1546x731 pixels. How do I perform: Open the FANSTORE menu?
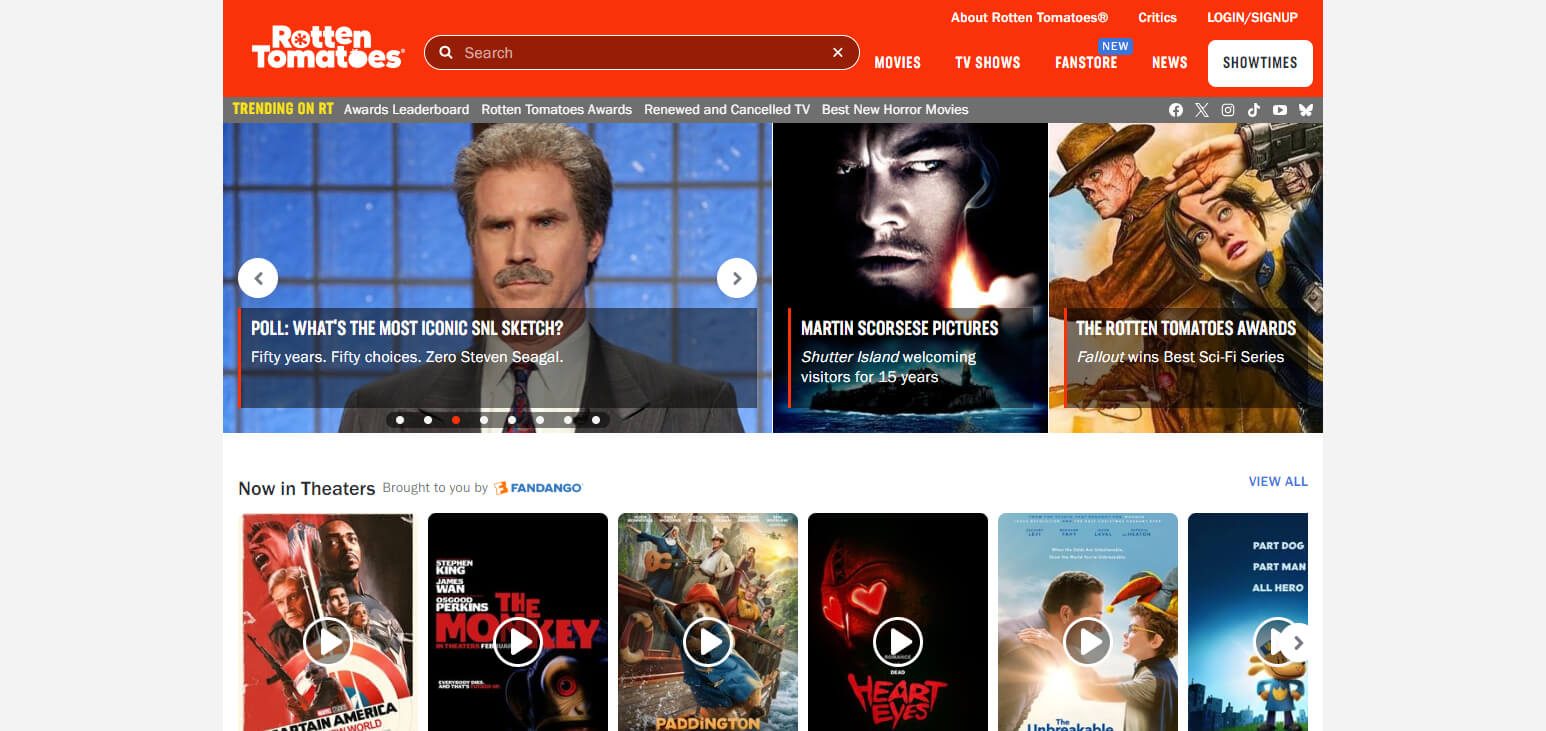coord(1086,62)
